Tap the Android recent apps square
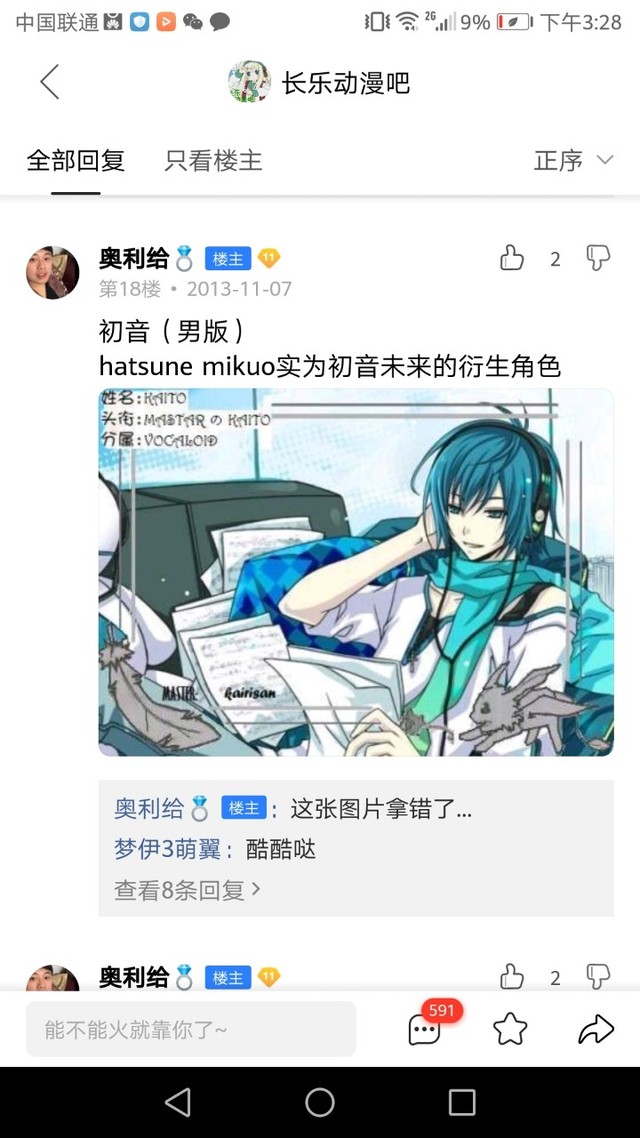The height and width of the screenshot is (1138, 640). (x=461, y=1102)
